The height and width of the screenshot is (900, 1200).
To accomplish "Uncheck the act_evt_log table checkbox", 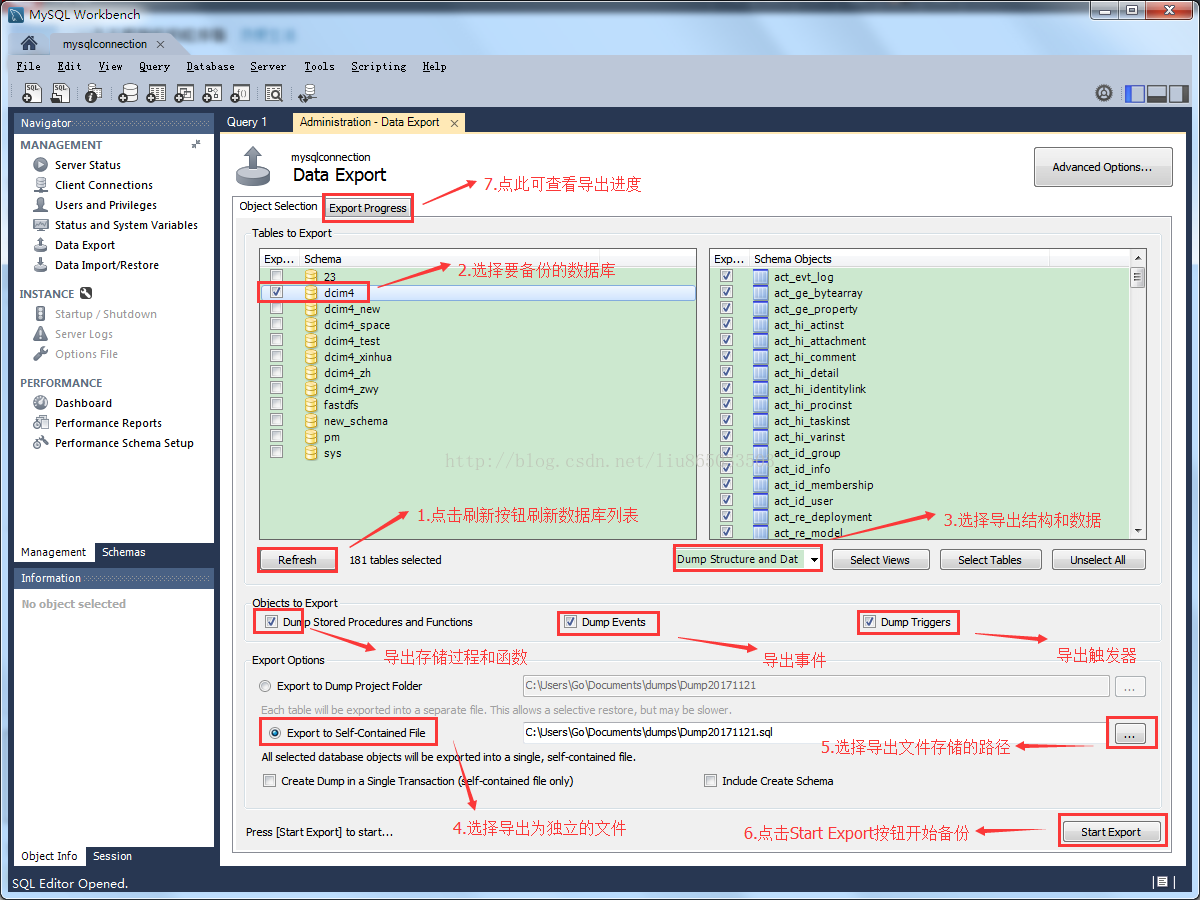I will [x=727, y=276].
